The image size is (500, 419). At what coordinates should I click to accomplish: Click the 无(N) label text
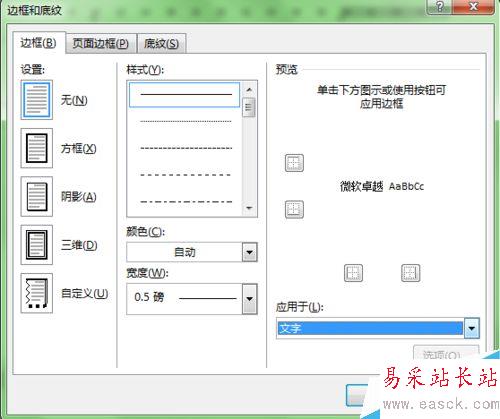(x=74, y=100)
